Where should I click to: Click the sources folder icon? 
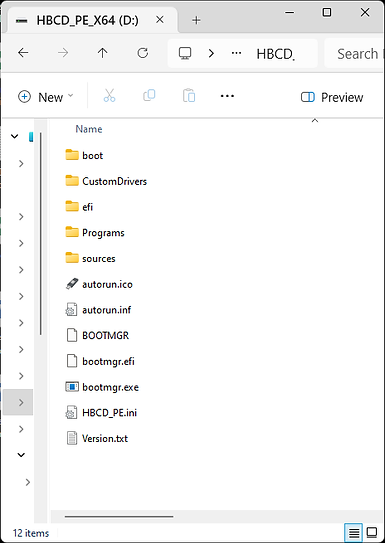(x=72, y=258)
